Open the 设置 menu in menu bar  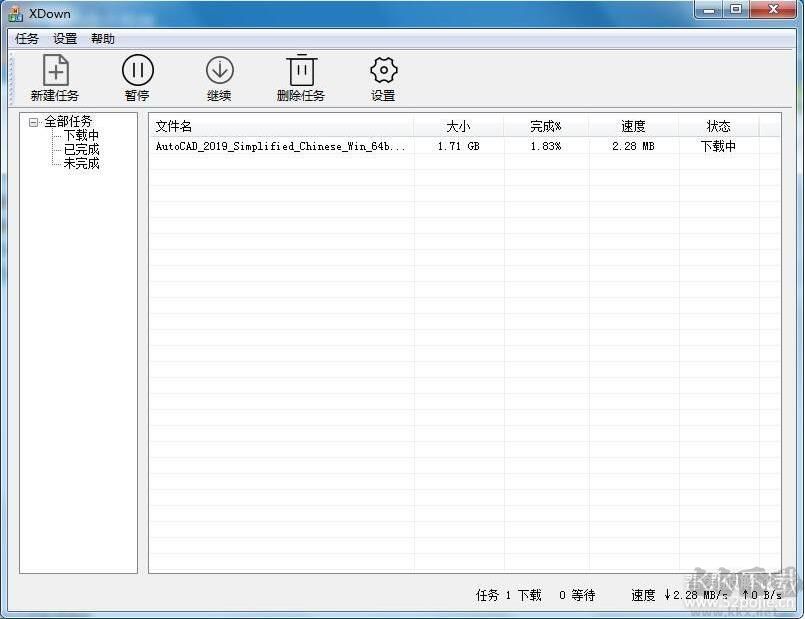point(65,38)
